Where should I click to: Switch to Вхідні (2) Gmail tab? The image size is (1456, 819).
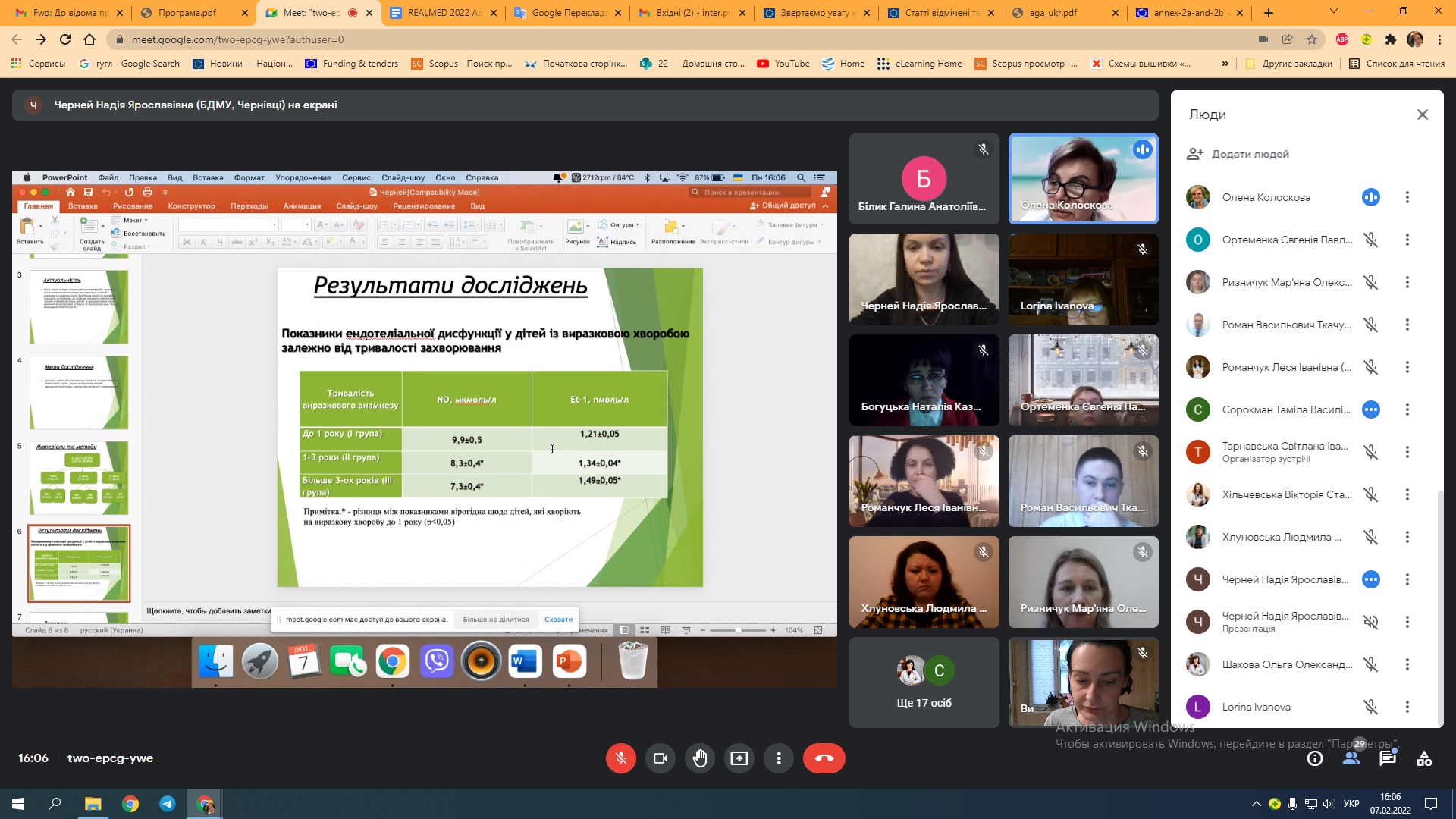[x=692, y=13]
